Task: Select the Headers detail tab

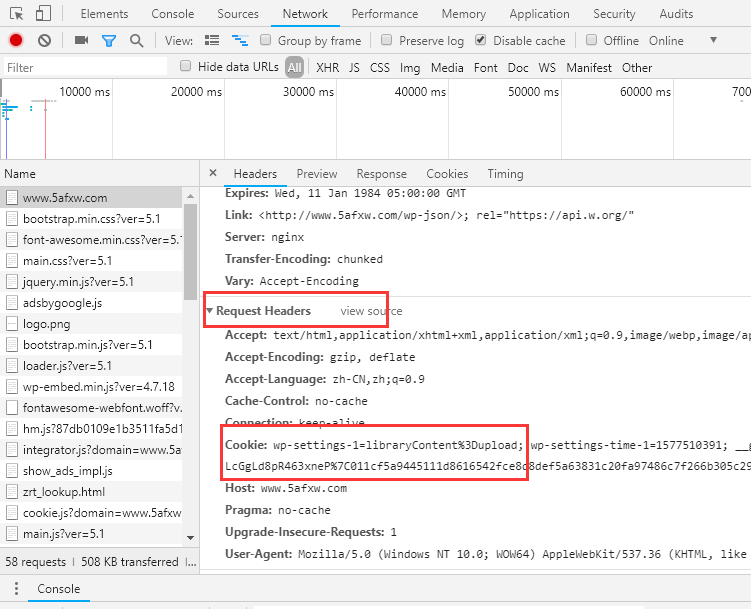Action: 255,174
